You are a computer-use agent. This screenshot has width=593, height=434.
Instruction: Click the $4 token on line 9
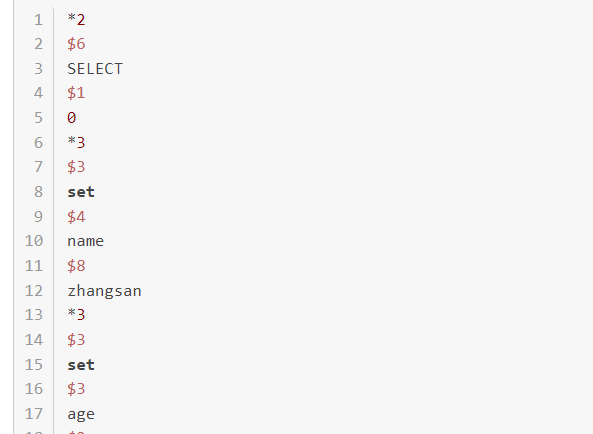click(x=76, y=217)
